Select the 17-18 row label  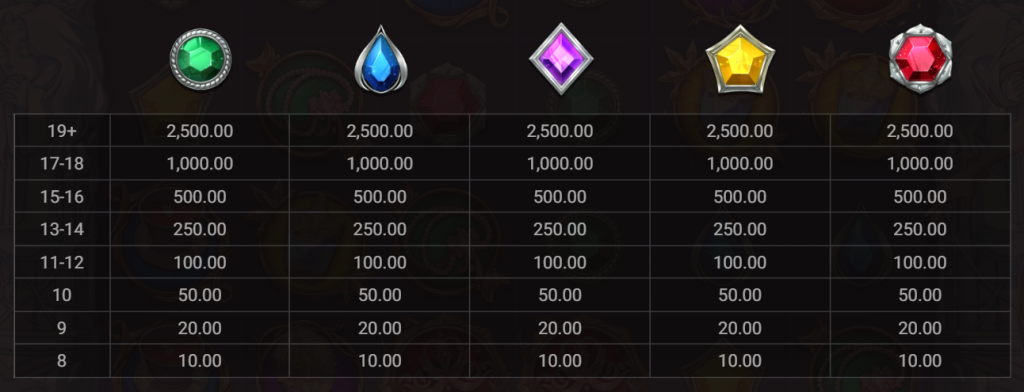(62, 163)
